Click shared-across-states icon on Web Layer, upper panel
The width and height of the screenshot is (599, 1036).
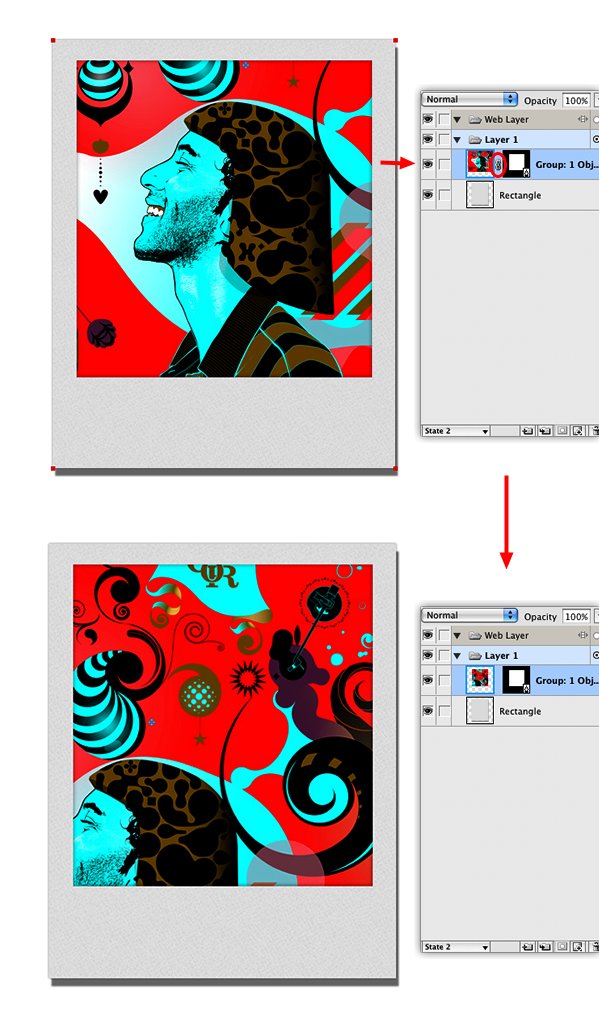[x=582, y=120]
